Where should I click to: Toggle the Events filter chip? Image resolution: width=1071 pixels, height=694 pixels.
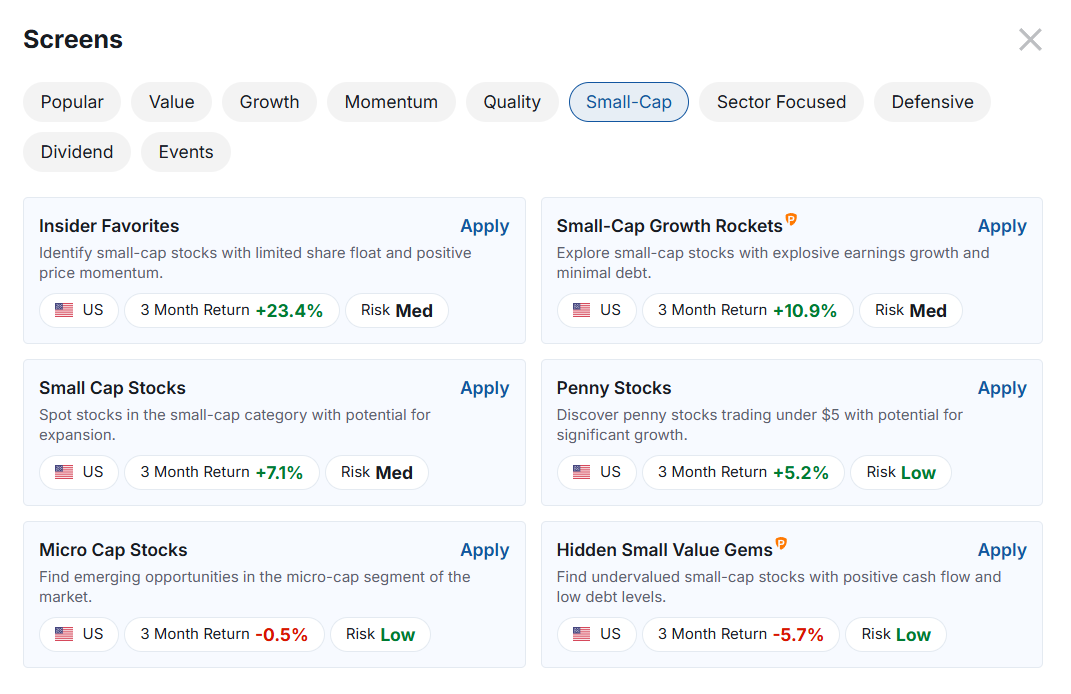tap(185, 151)
